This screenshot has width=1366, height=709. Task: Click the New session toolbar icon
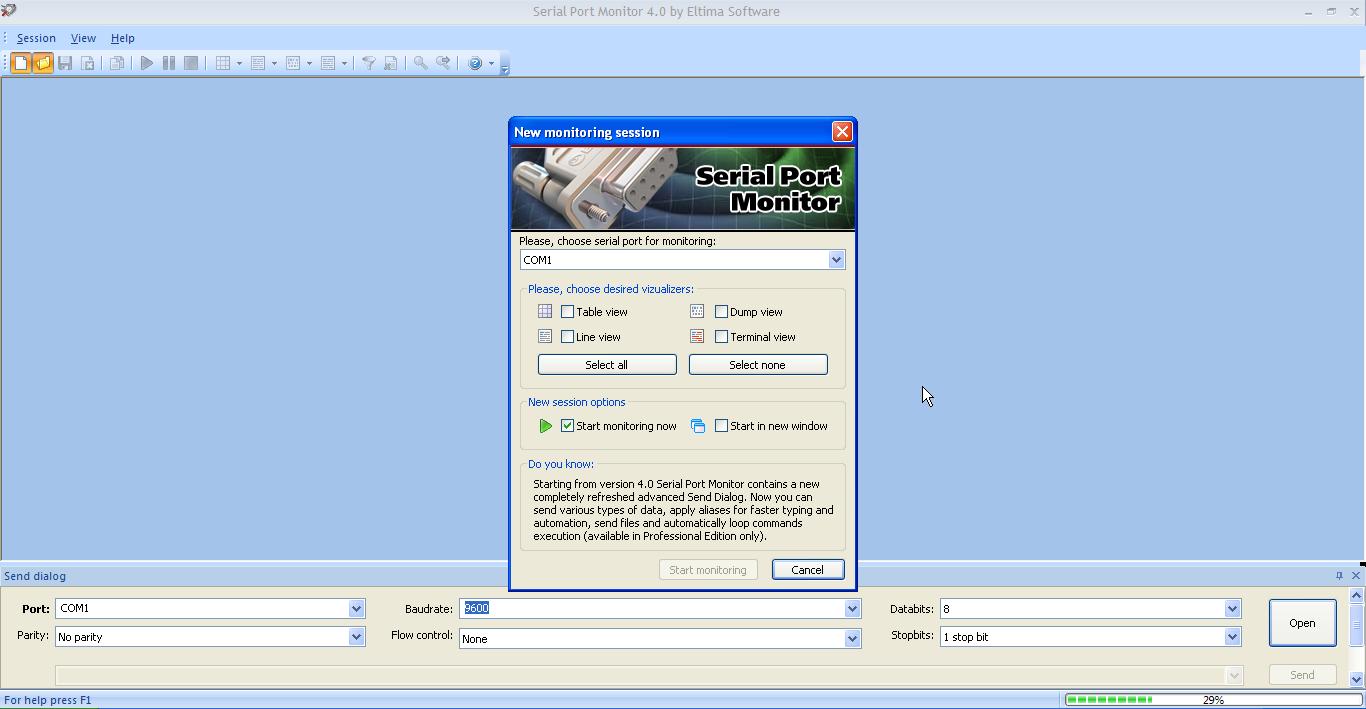(20, 63)
